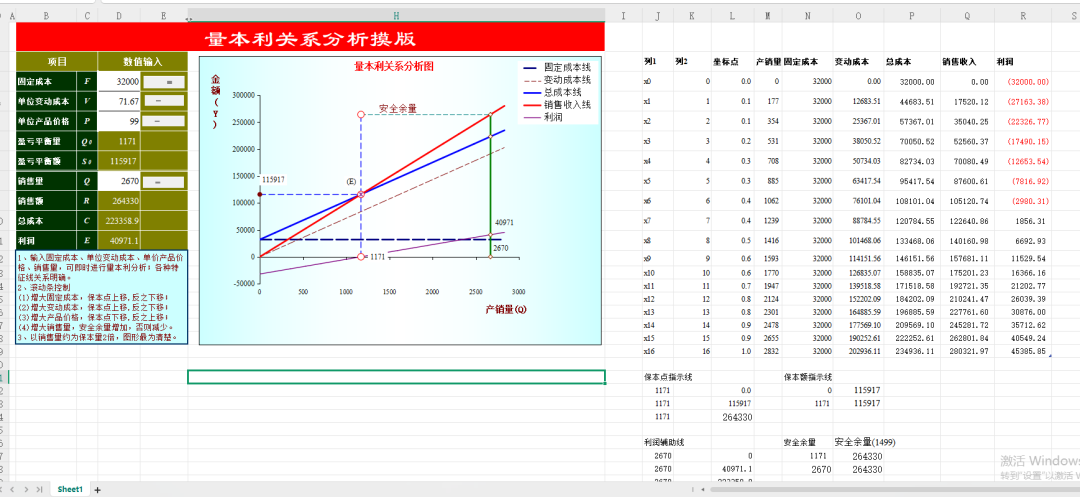Select the profit cell (2980.31)

1024,202
